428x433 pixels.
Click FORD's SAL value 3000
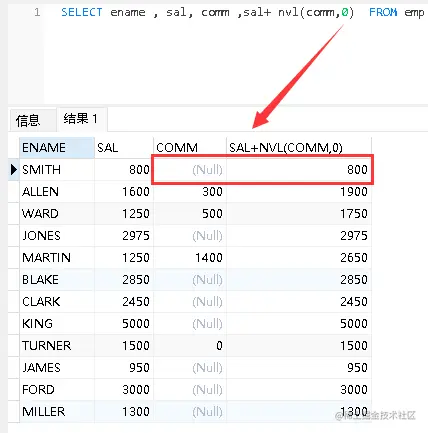point(136,390)
